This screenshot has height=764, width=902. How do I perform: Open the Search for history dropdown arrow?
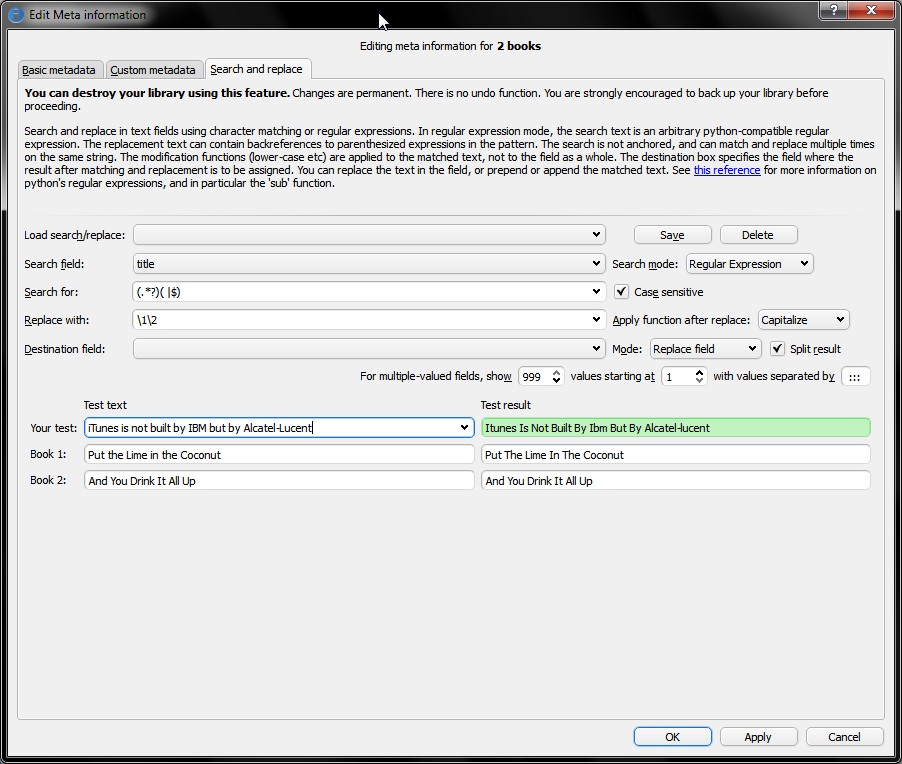pyautogui.click(x=596, y=292)
